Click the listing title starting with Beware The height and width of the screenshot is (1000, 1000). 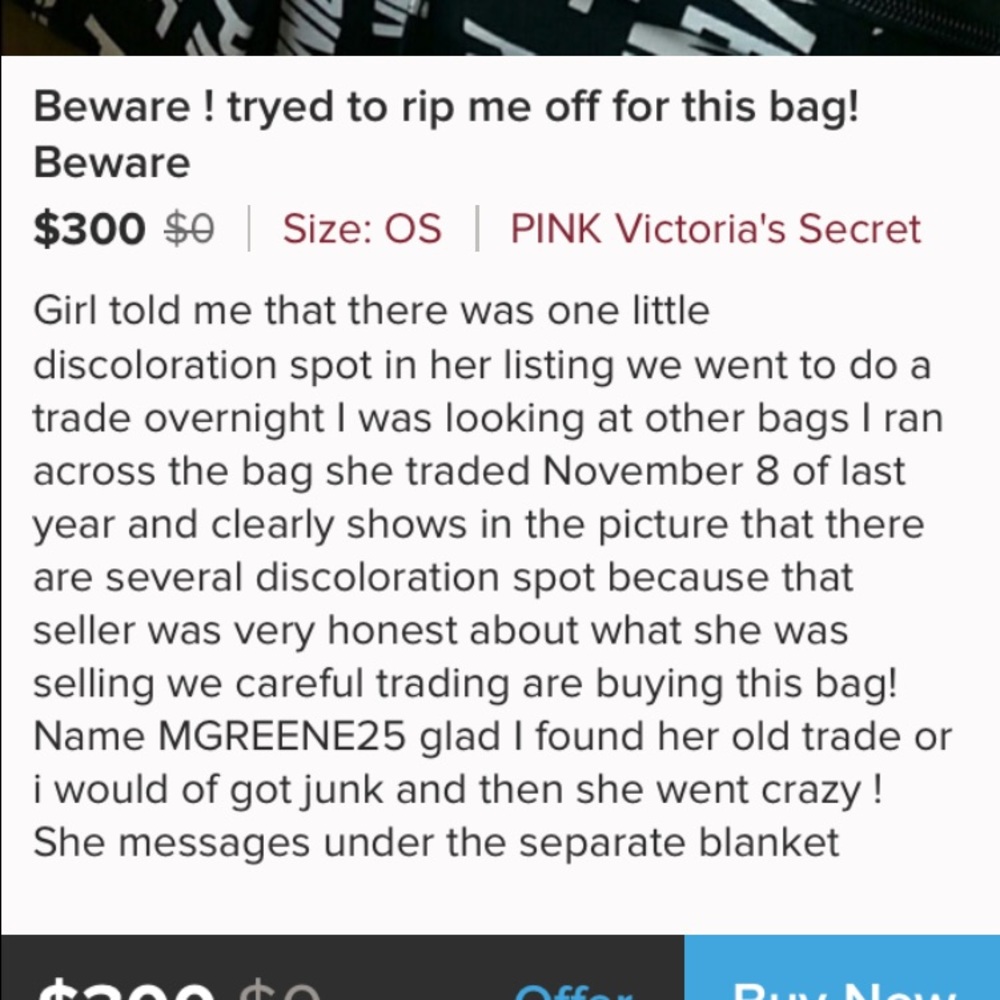pyautogui.click(x=446, y=107)
